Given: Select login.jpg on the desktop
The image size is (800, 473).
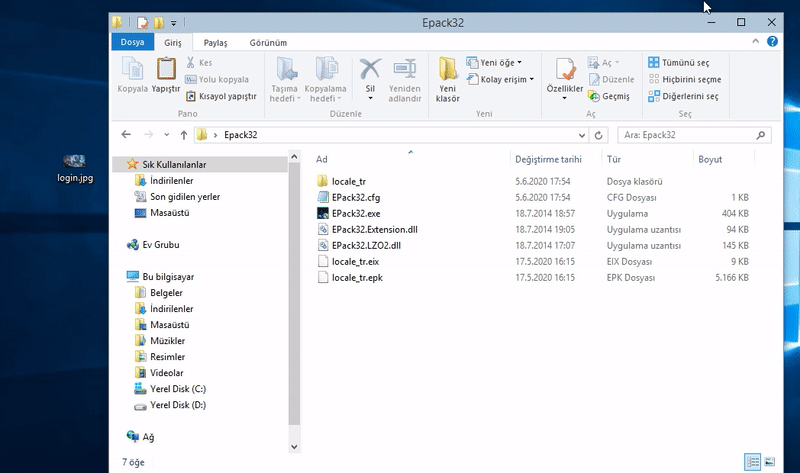Looking at the screenshot, I should [75, 168].
